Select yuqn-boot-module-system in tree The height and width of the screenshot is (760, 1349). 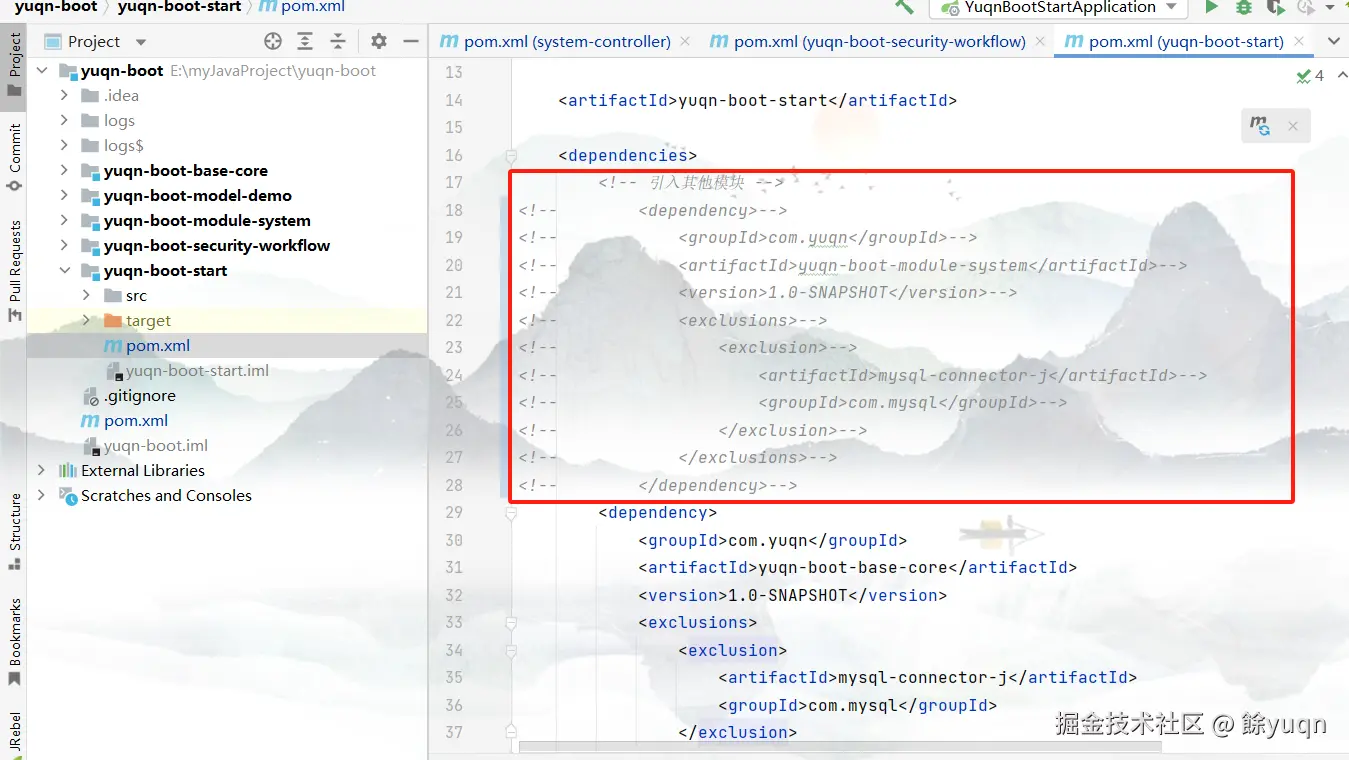coord(207,221)
